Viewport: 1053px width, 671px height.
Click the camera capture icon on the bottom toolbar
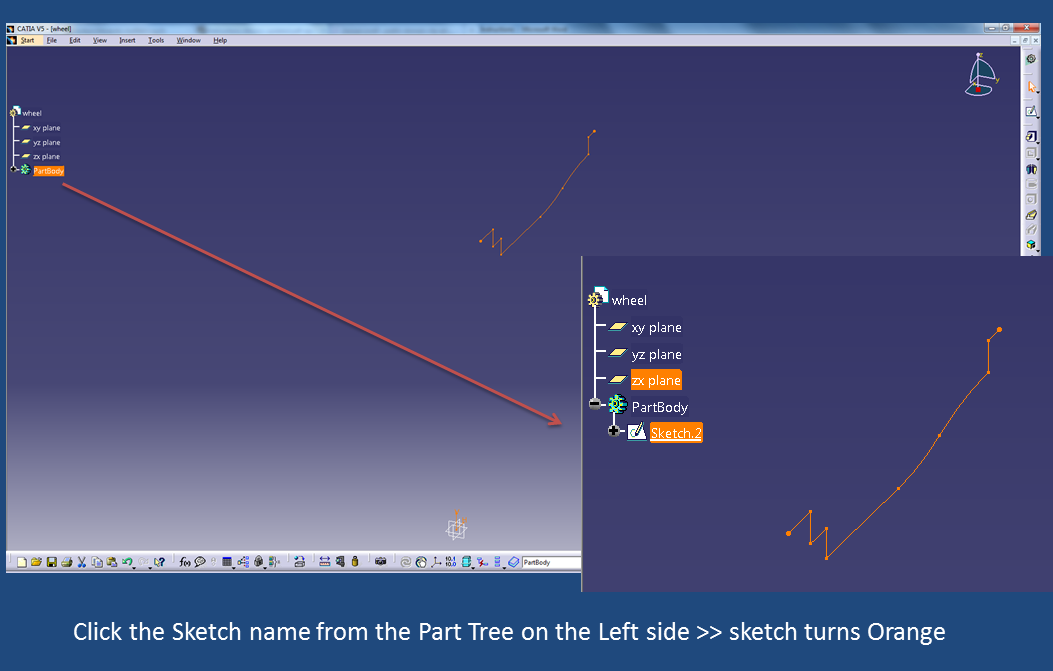click(x=379, y=562)
